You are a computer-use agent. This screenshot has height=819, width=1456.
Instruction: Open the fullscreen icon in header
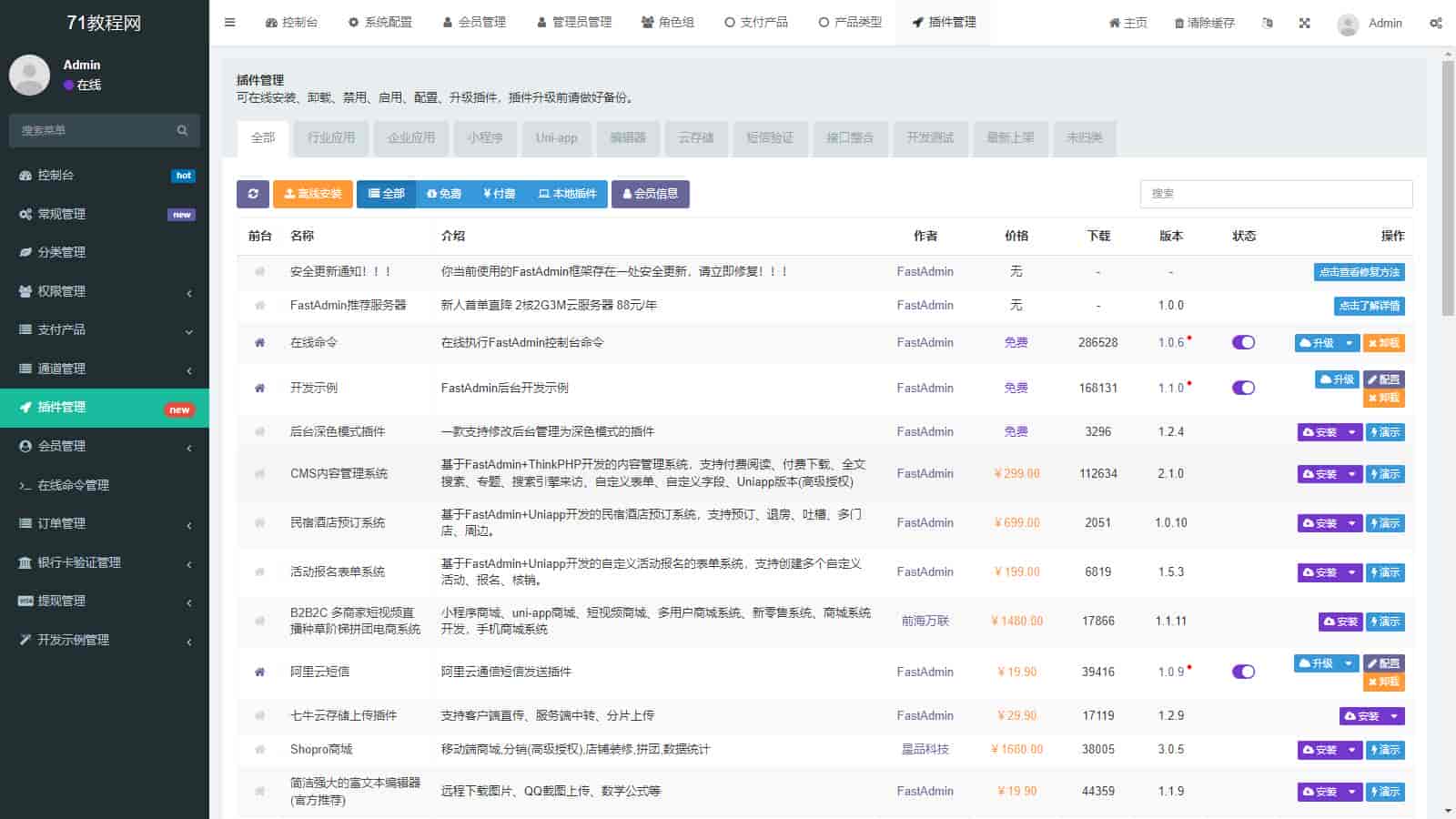click(1304, 23)
